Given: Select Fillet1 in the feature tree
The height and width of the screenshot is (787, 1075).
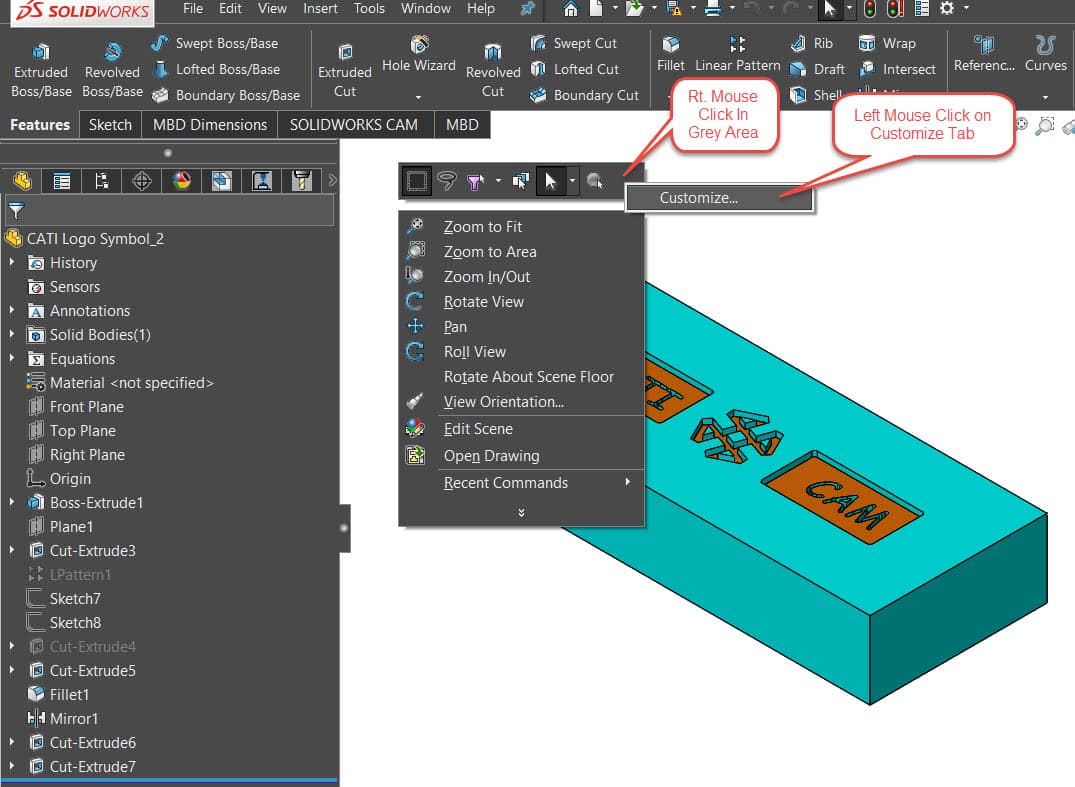Looking at the screenshot, I should pyautogui.click(x=58, y=694).
